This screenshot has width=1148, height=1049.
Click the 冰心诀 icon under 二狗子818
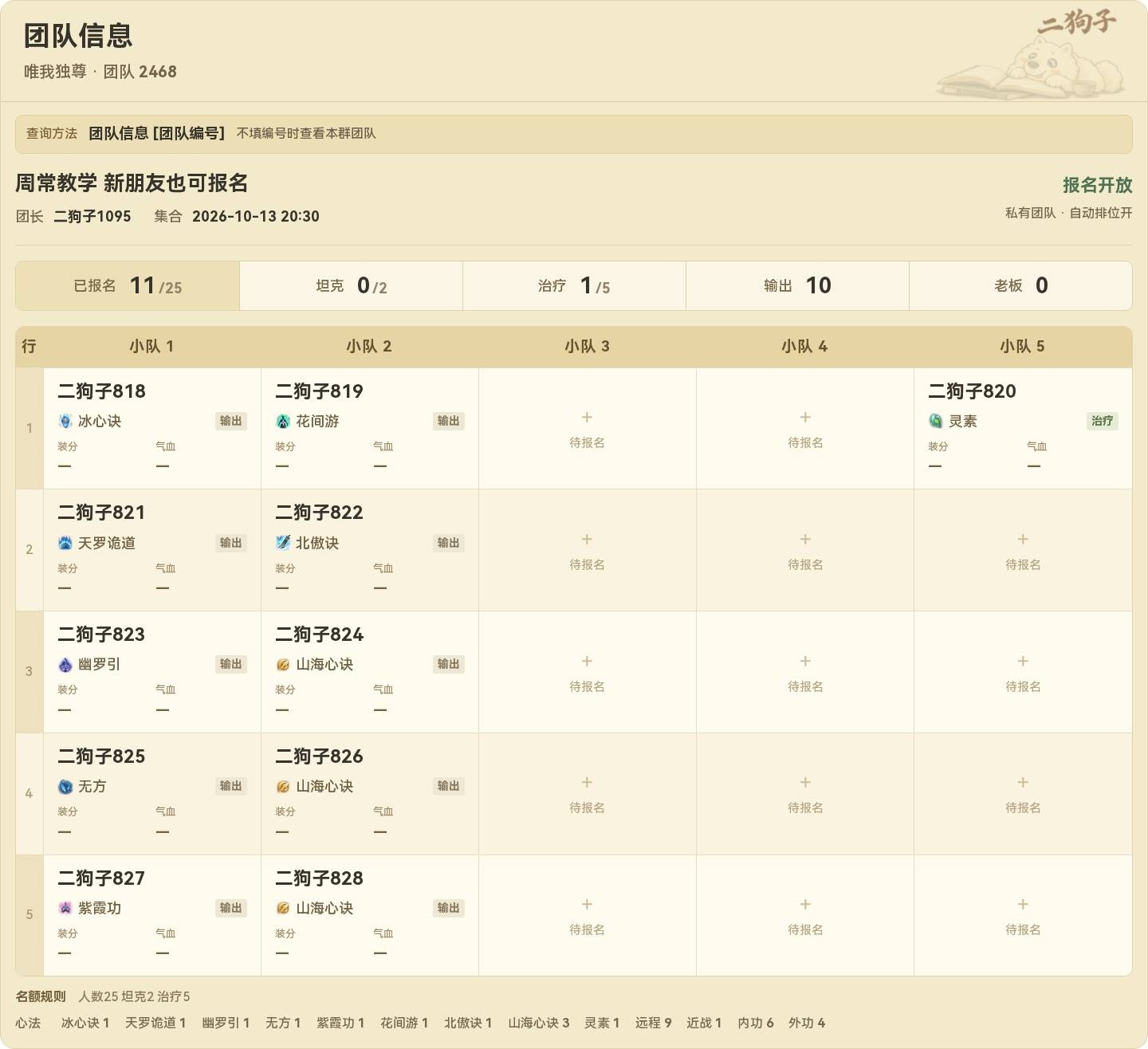65,421
